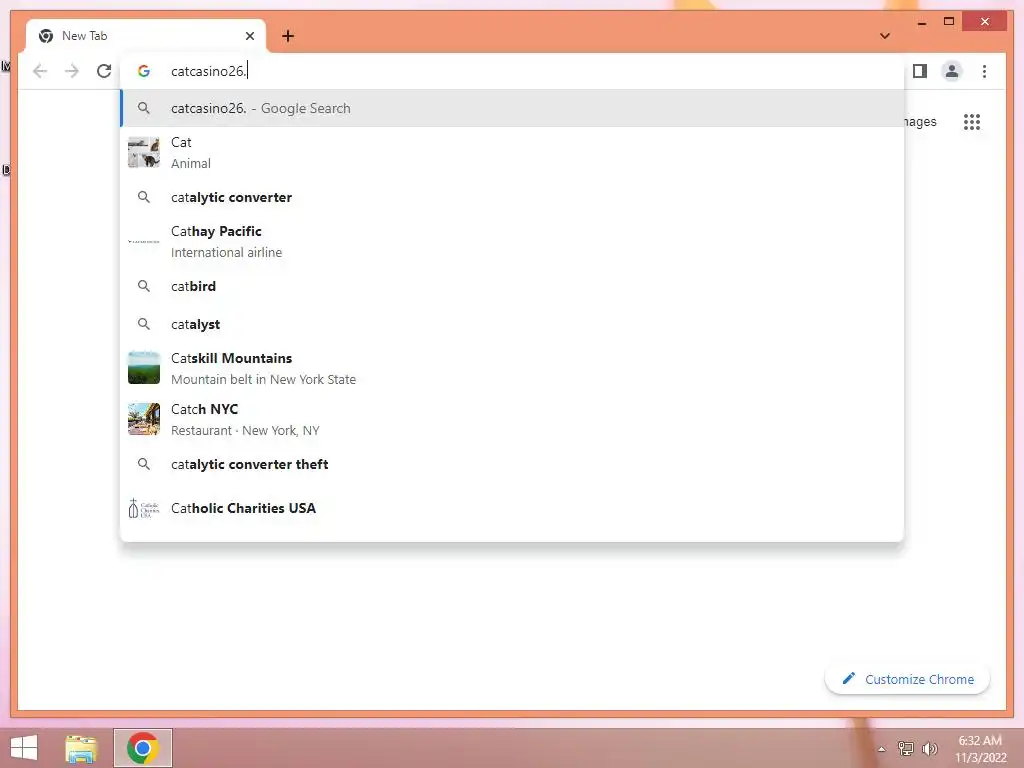Click search icon beside catalytic converter theft
This screenshot has height=768, width=1024.
tap(144, 464)
